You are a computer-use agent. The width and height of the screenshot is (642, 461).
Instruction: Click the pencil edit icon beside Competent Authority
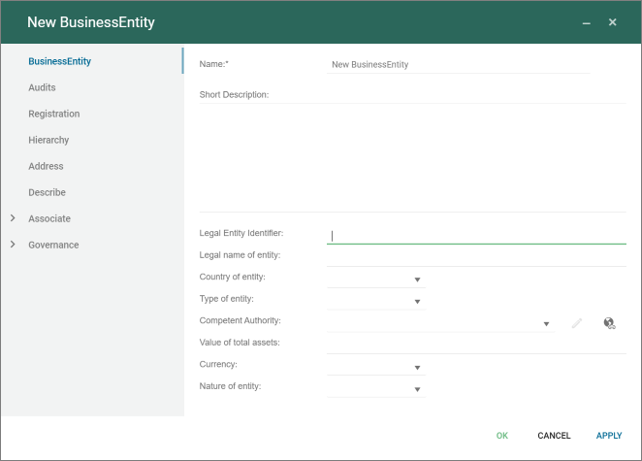pos(576,323)
